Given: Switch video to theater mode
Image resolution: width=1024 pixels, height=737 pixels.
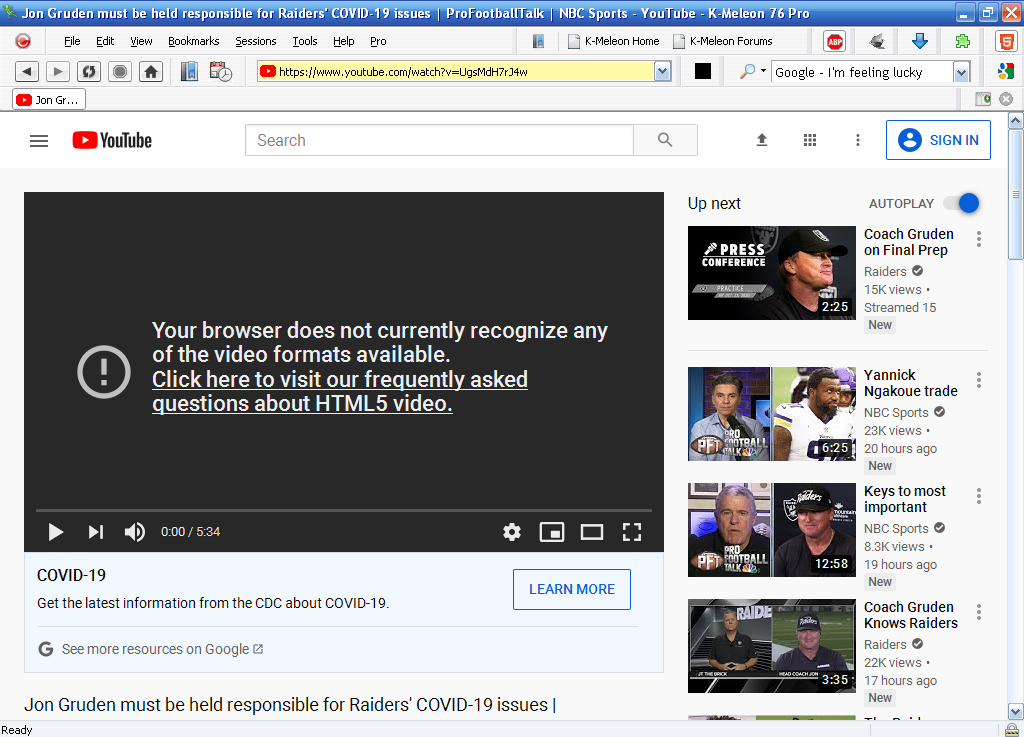Looking at the screenshot, I should pos(592,532).
